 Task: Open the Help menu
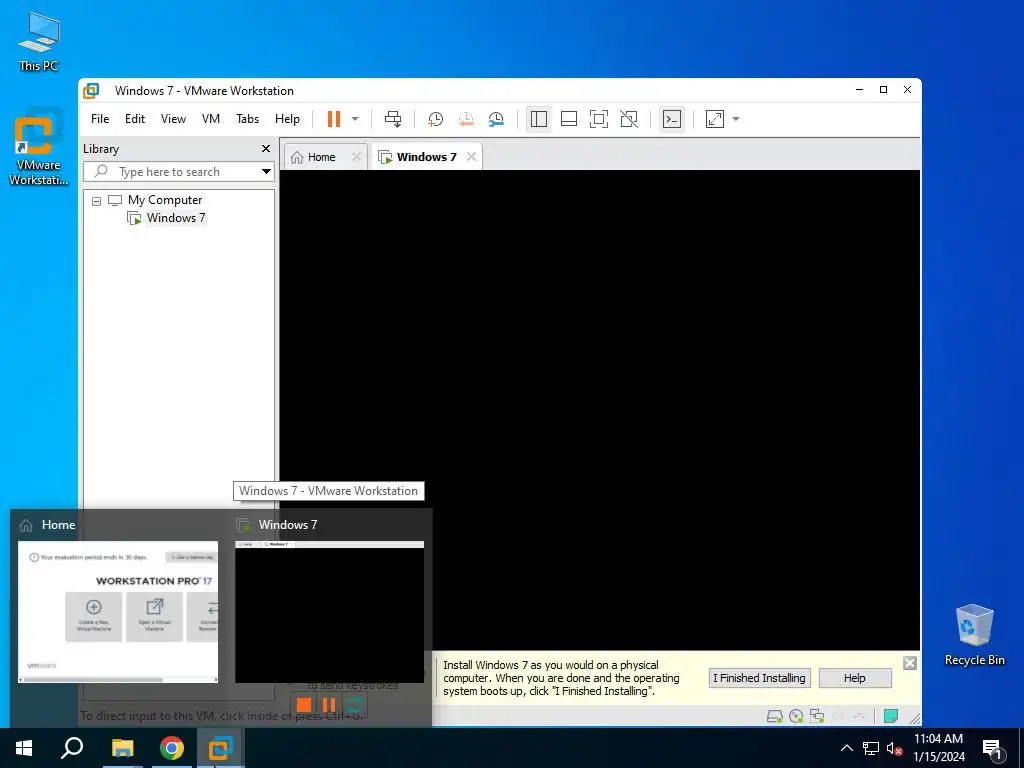pyautogui.click(x=287, y=119)
